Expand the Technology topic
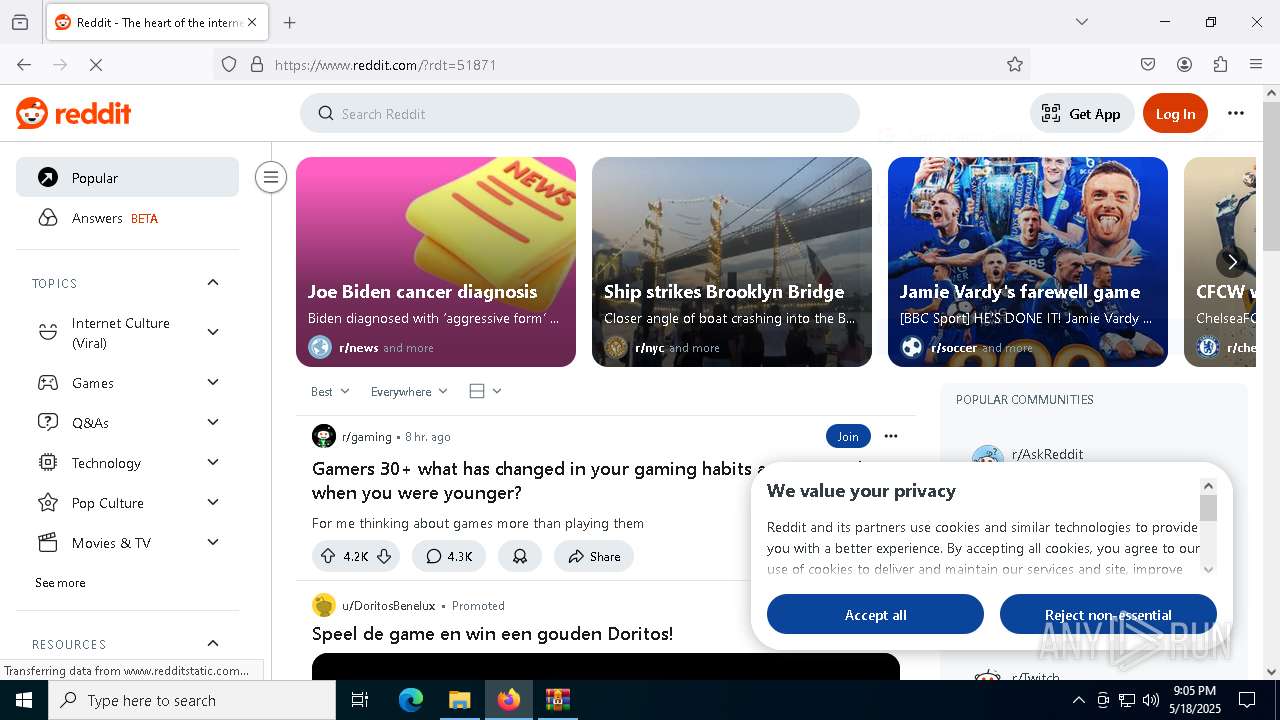 coord(213,462)
